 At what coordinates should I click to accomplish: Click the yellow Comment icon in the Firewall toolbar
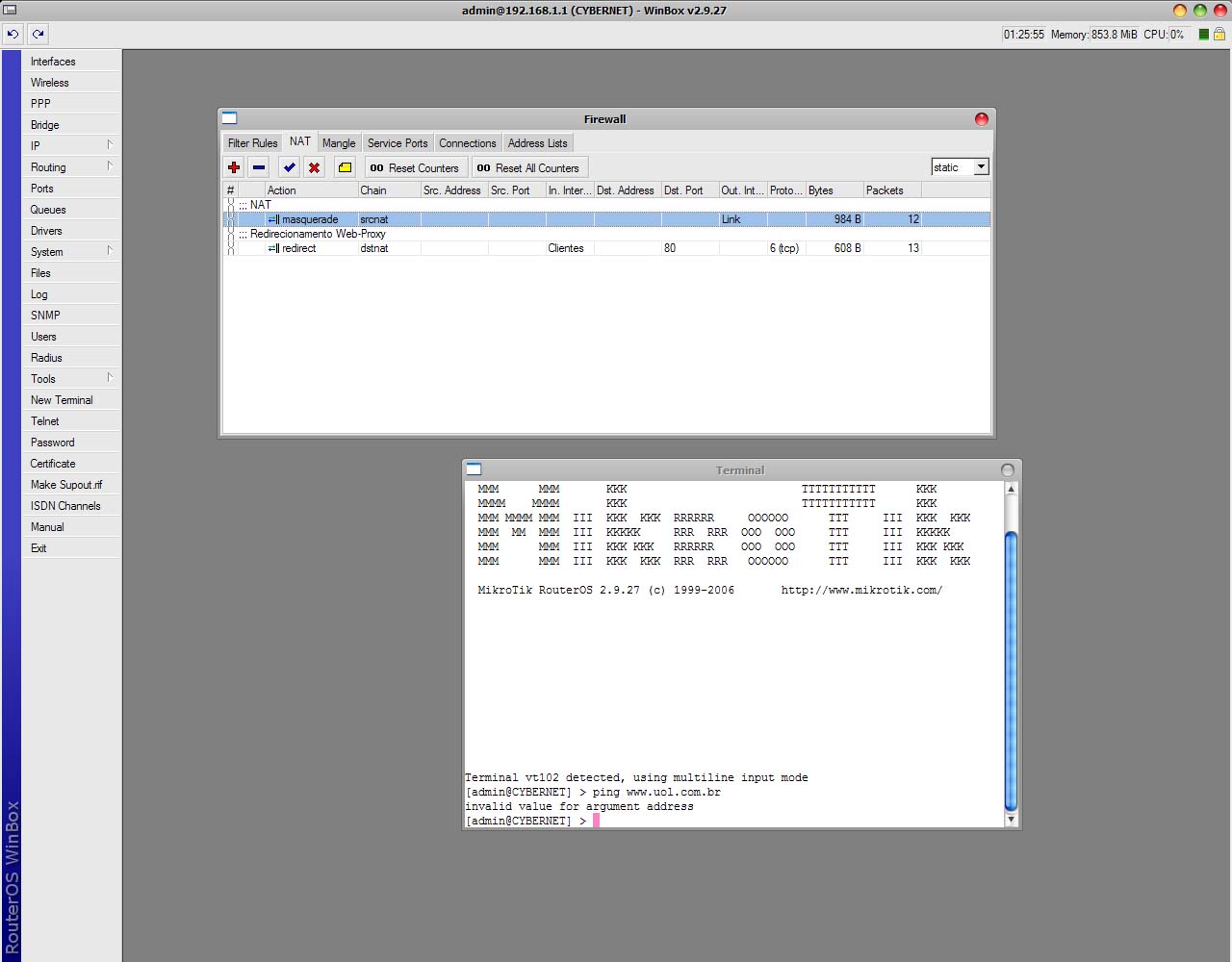tap(345, 167)
